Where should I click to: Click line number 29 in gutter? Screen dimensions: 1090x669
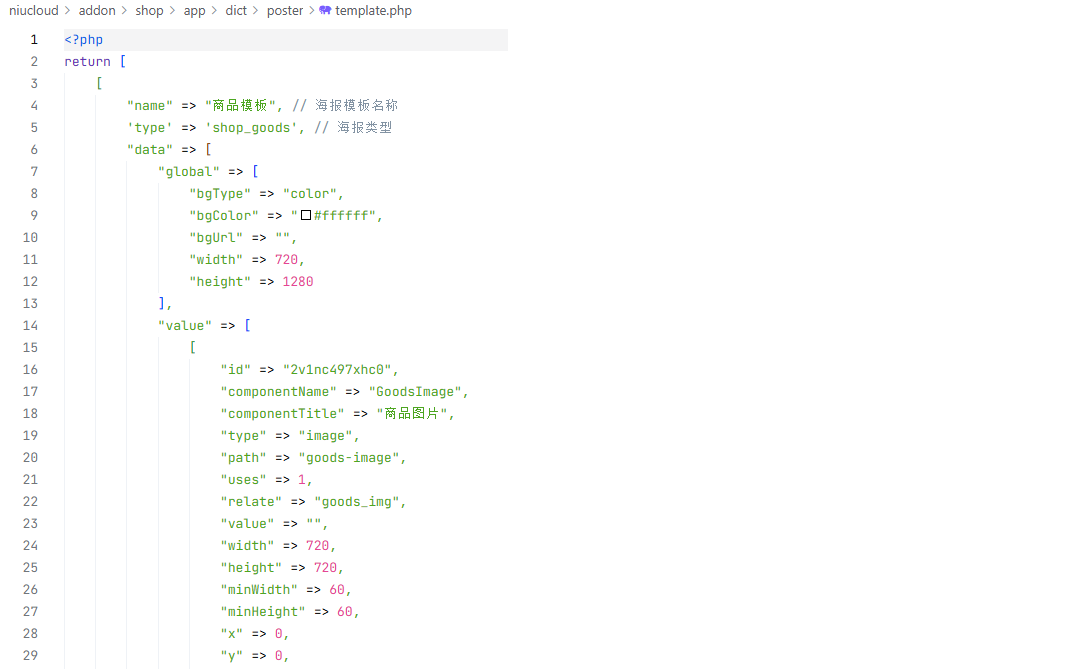[x=30, y=656]
